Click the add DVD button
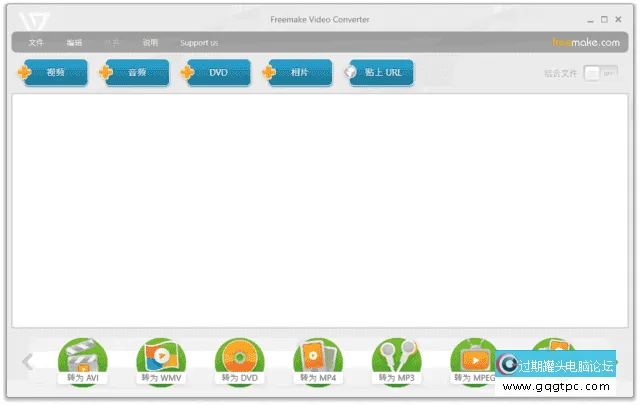 pos(216,73)
